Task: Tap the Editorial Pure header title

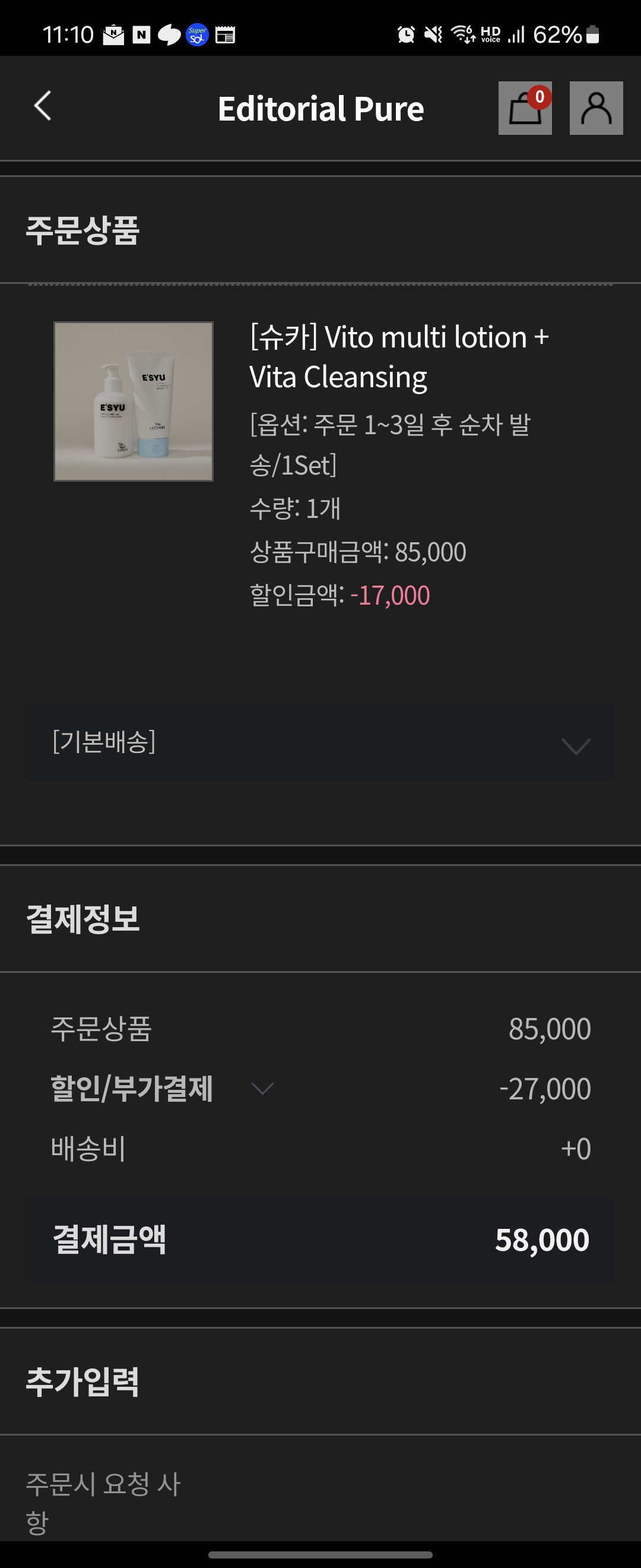Action: click(320, 108)
